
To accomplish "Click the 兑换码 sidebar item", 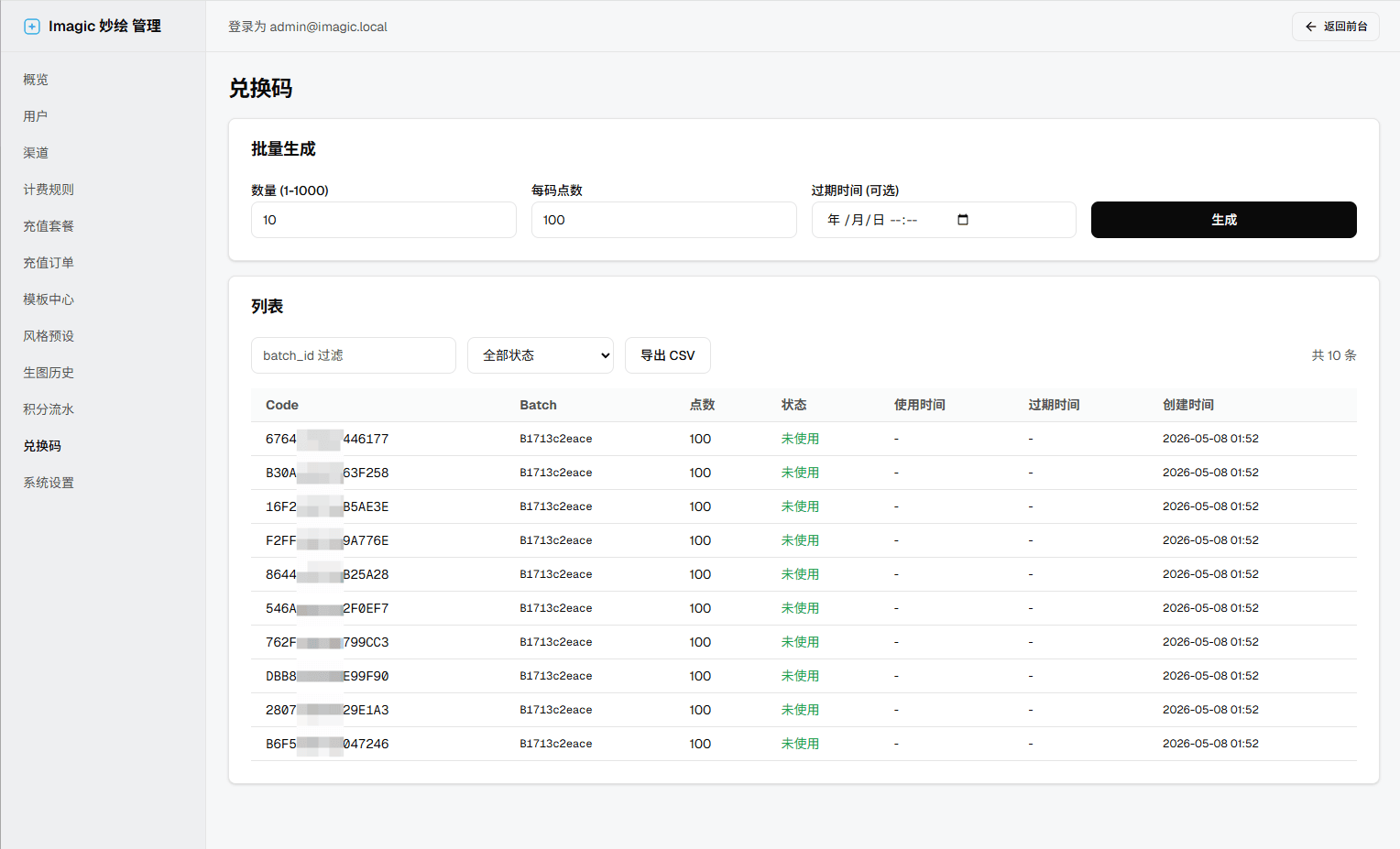I will [42, 446].
